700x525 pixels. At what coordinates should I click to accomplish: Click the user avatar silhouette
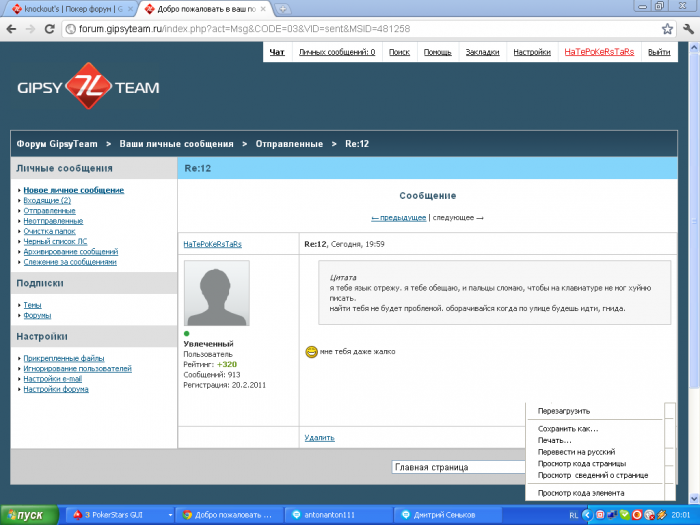tap(217, 293)
